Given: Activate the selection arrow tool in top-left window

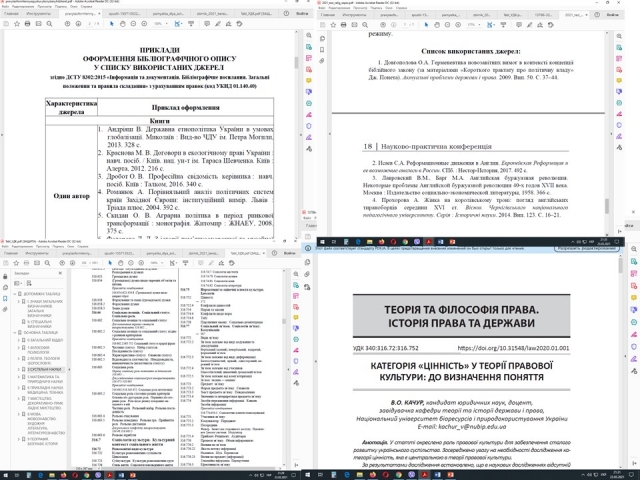Looking at the screenshot, I should point(111,24).
